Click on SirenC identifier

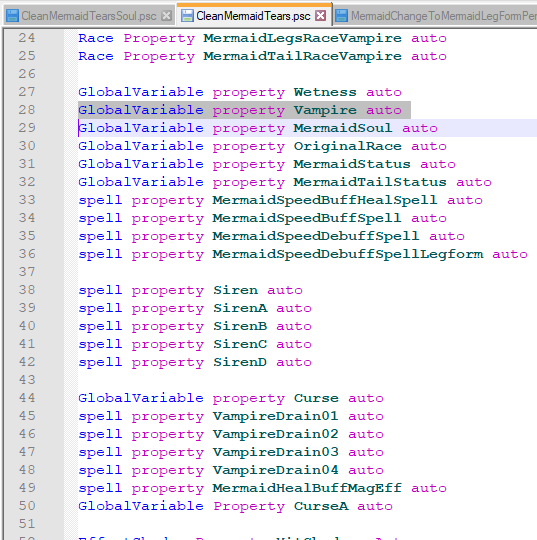click(240, 344)
